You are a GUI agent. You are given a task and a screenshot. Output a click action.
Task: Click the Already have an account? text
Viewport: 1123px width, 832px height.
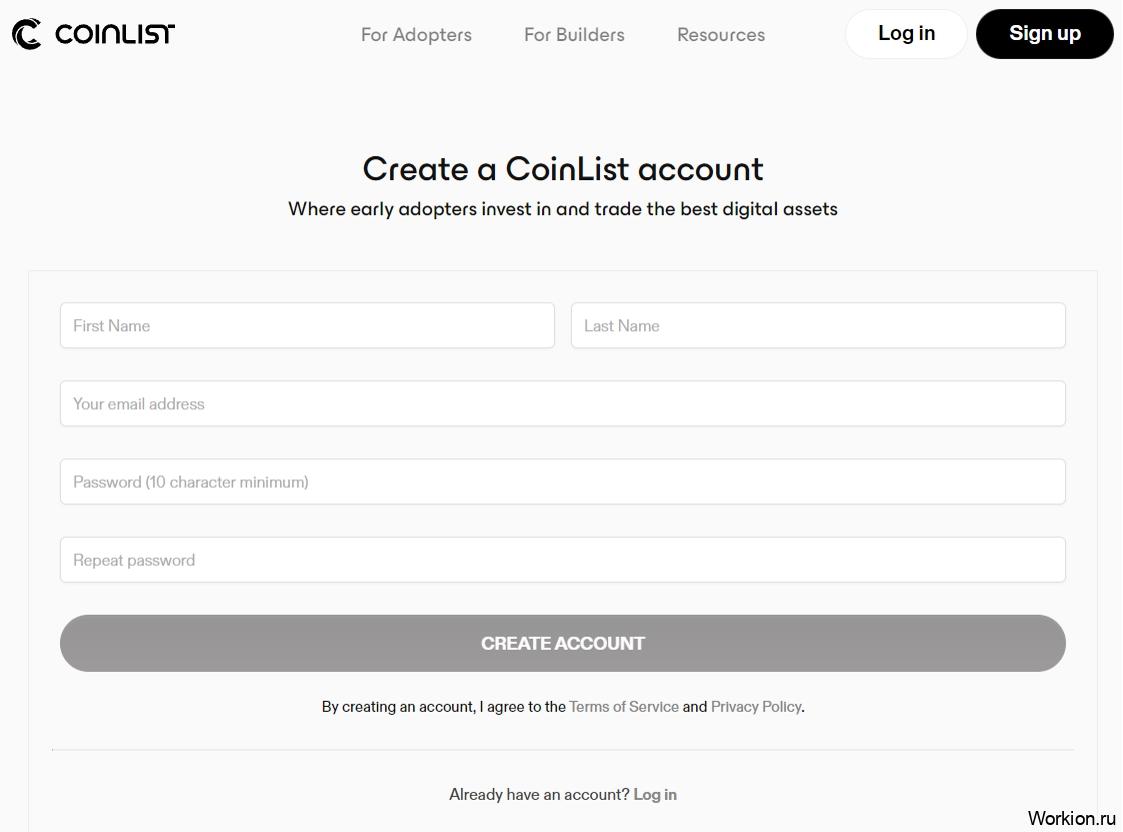tap(539, 795)
